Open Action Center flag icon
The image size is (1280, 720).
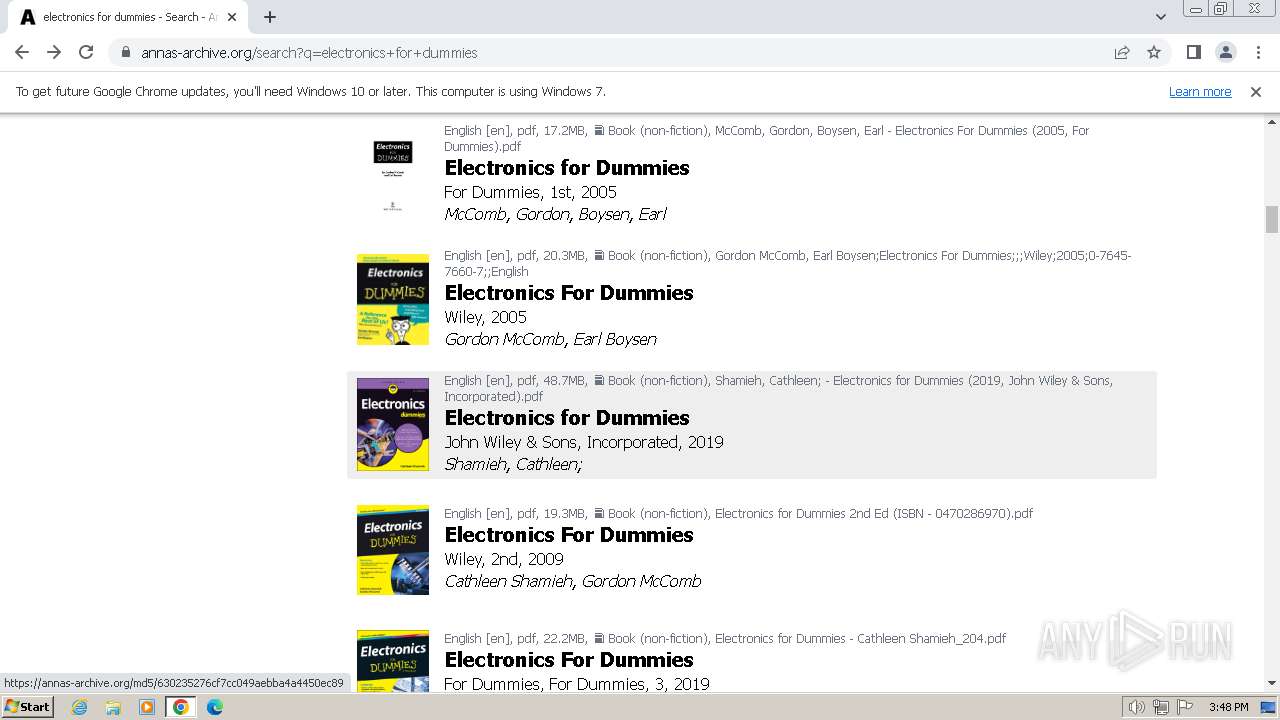pos(1185,707)
